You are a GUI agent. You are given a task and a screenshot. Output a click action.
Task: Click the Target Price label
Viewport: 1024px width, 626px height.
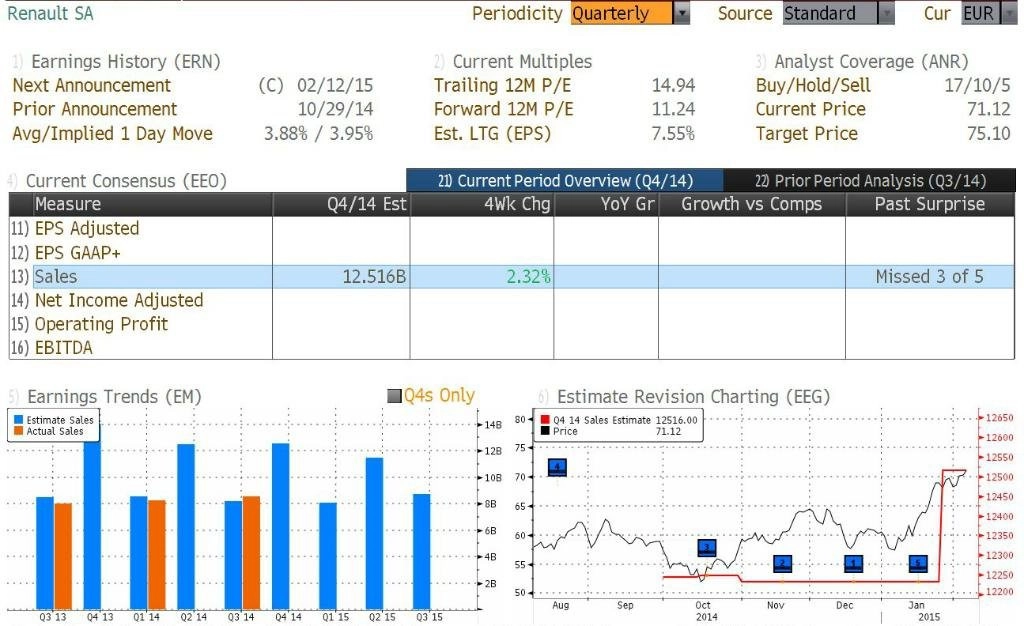click(x=807, y=134)
